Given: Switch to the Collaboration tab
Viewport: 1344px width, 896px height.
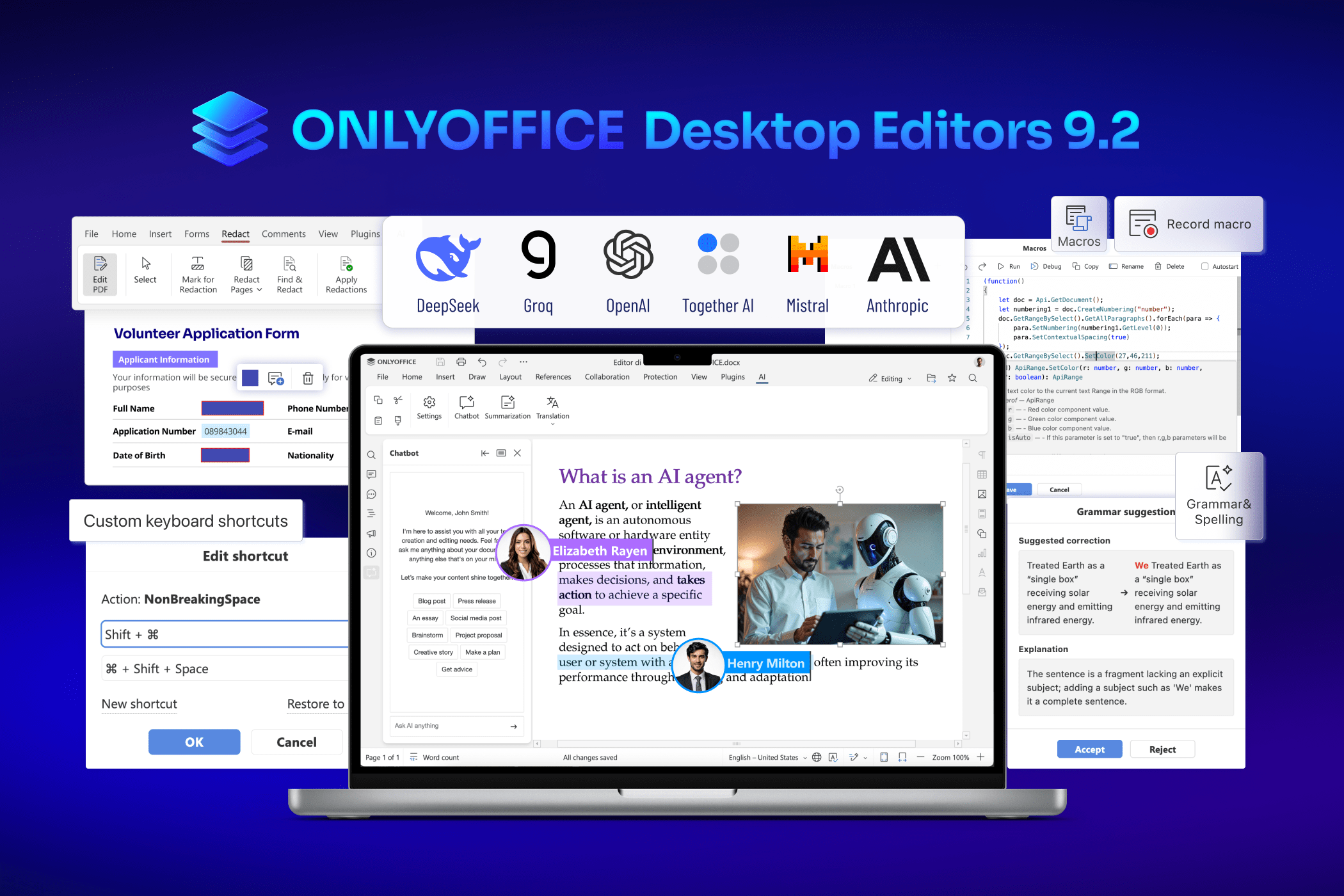Looking at the screenshot, I should pos(607,377).
